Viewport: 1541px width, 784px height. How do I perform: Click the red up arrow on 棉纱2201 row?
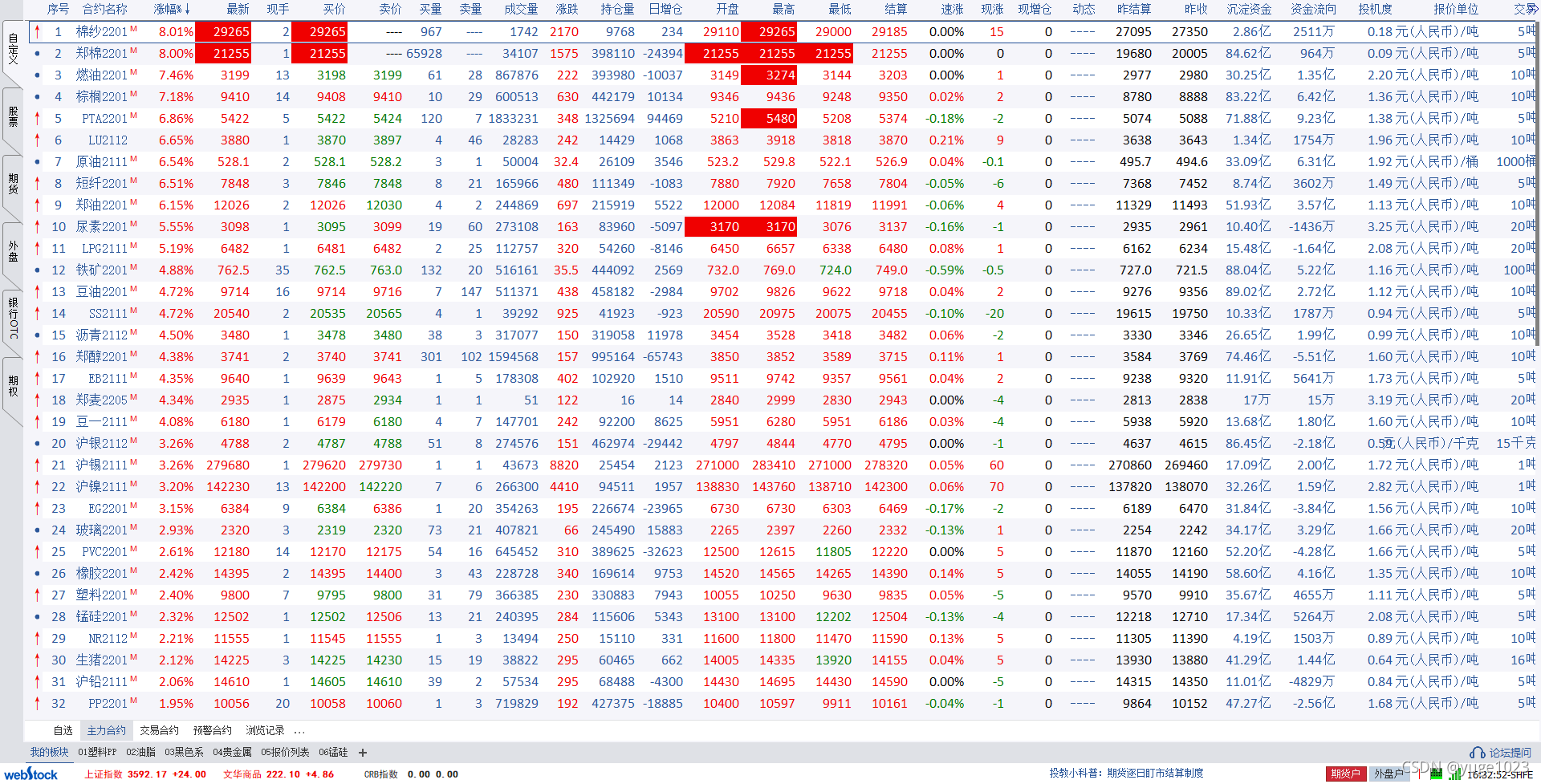pyautogui.click(x=37, y=32)
